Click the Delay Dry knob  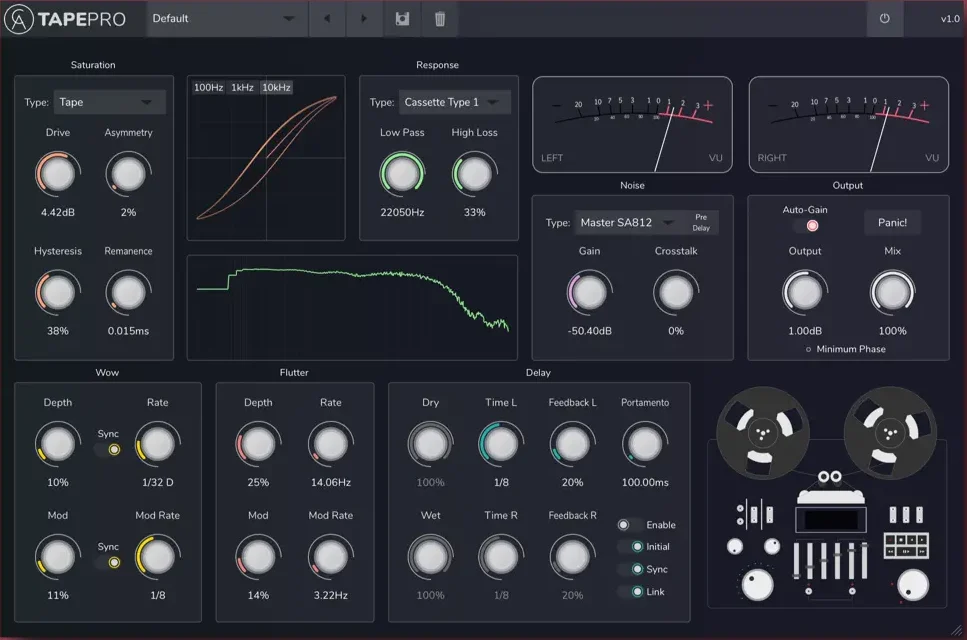coord(430,444)
